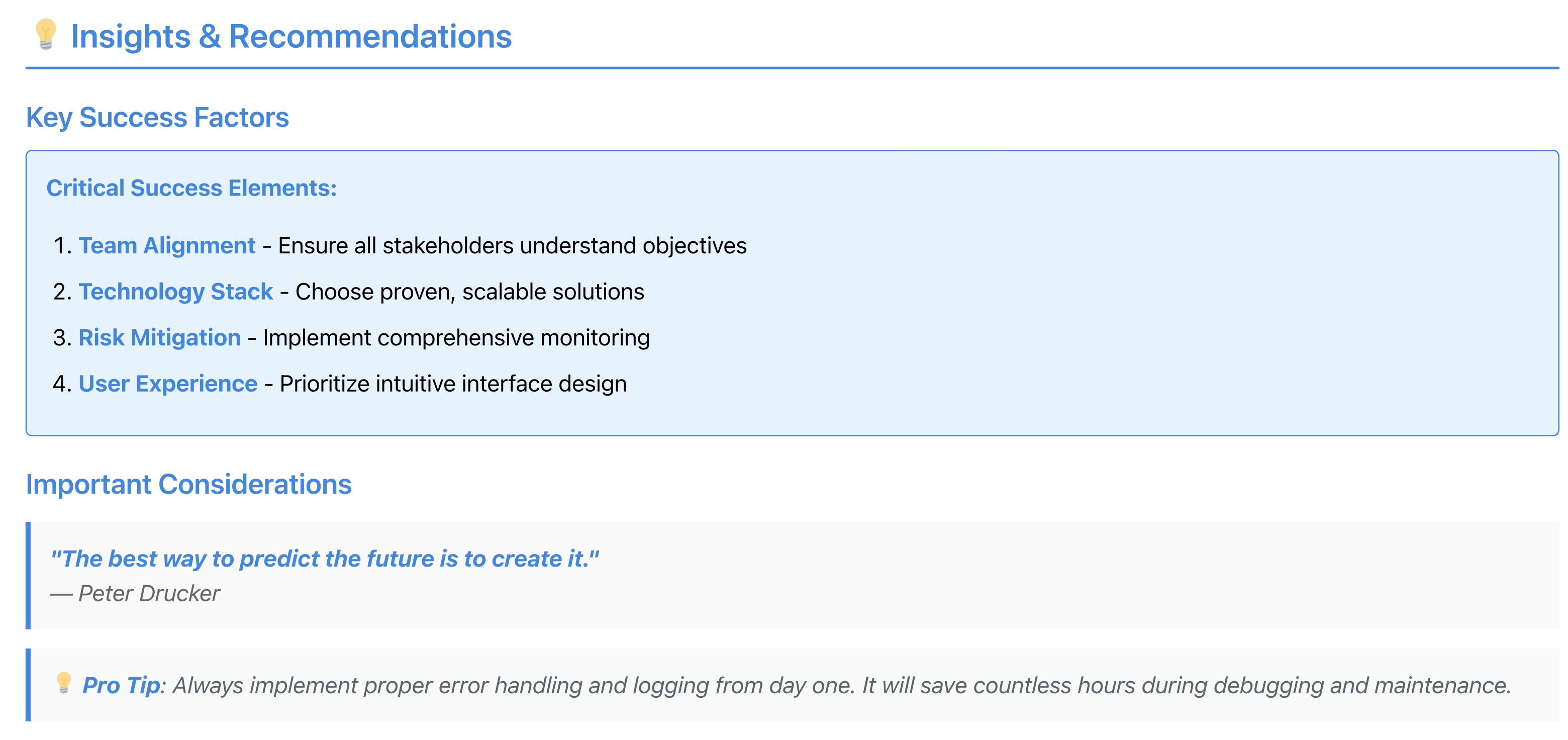Click the Important Considerations heading
Image resolution: width=1568 pixels, height=740 pixels.
(x=188, y=485)
